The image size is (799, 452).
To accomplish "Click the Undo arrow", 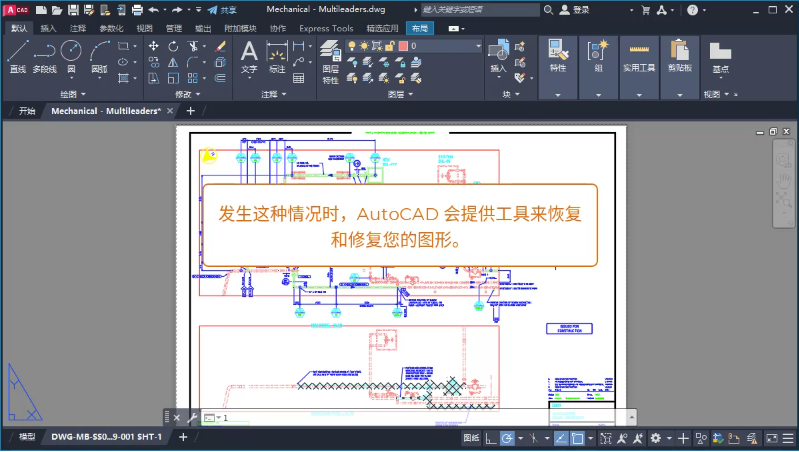I will coord(153,10).
